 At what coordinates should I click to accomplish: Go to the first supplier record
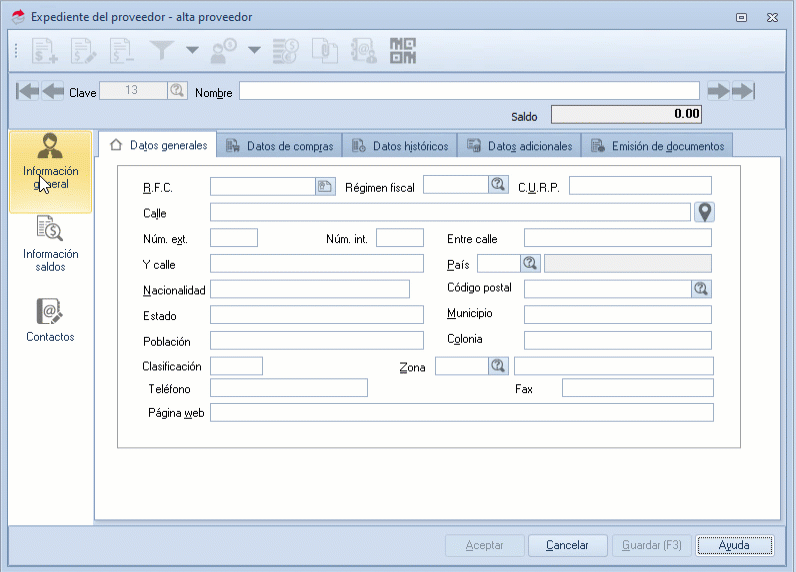coord(28,91)
